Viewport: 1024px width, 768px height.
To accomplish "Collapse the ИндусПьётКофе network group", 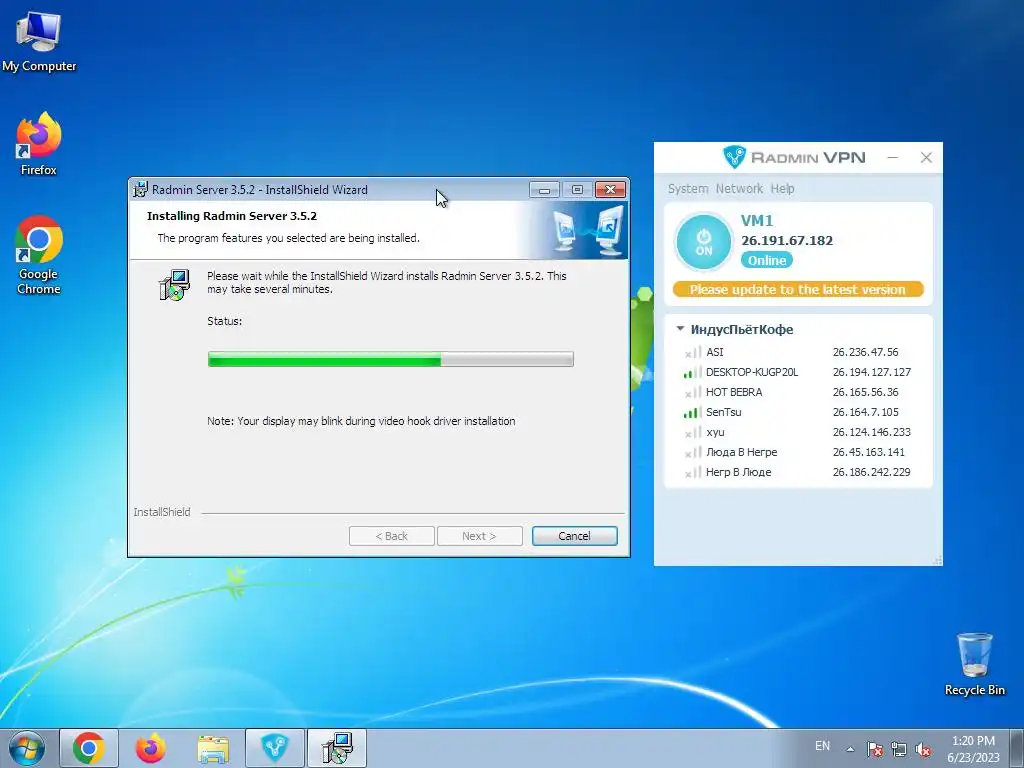I will point(680,329).
